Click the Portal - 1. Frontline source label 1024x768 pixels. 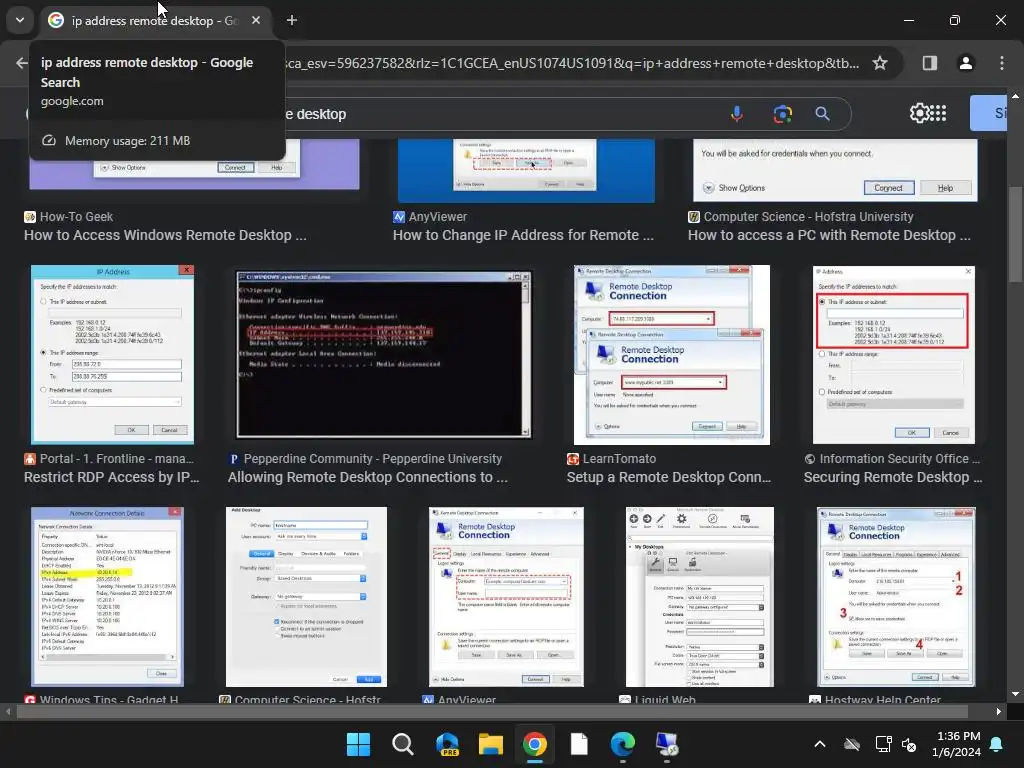(116, 459)
